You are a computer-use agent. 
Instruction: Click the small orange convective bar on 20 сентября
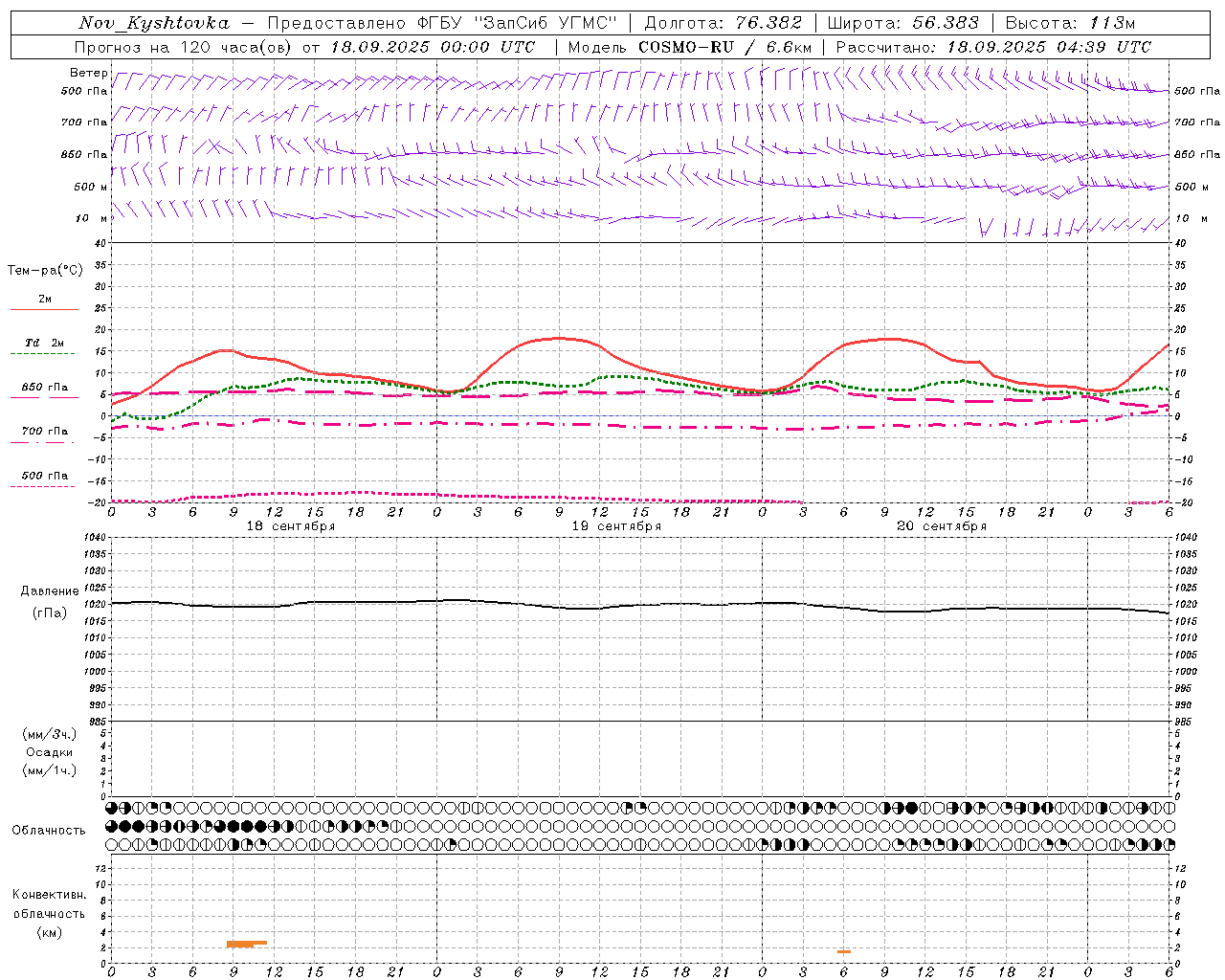pos(844,951)
